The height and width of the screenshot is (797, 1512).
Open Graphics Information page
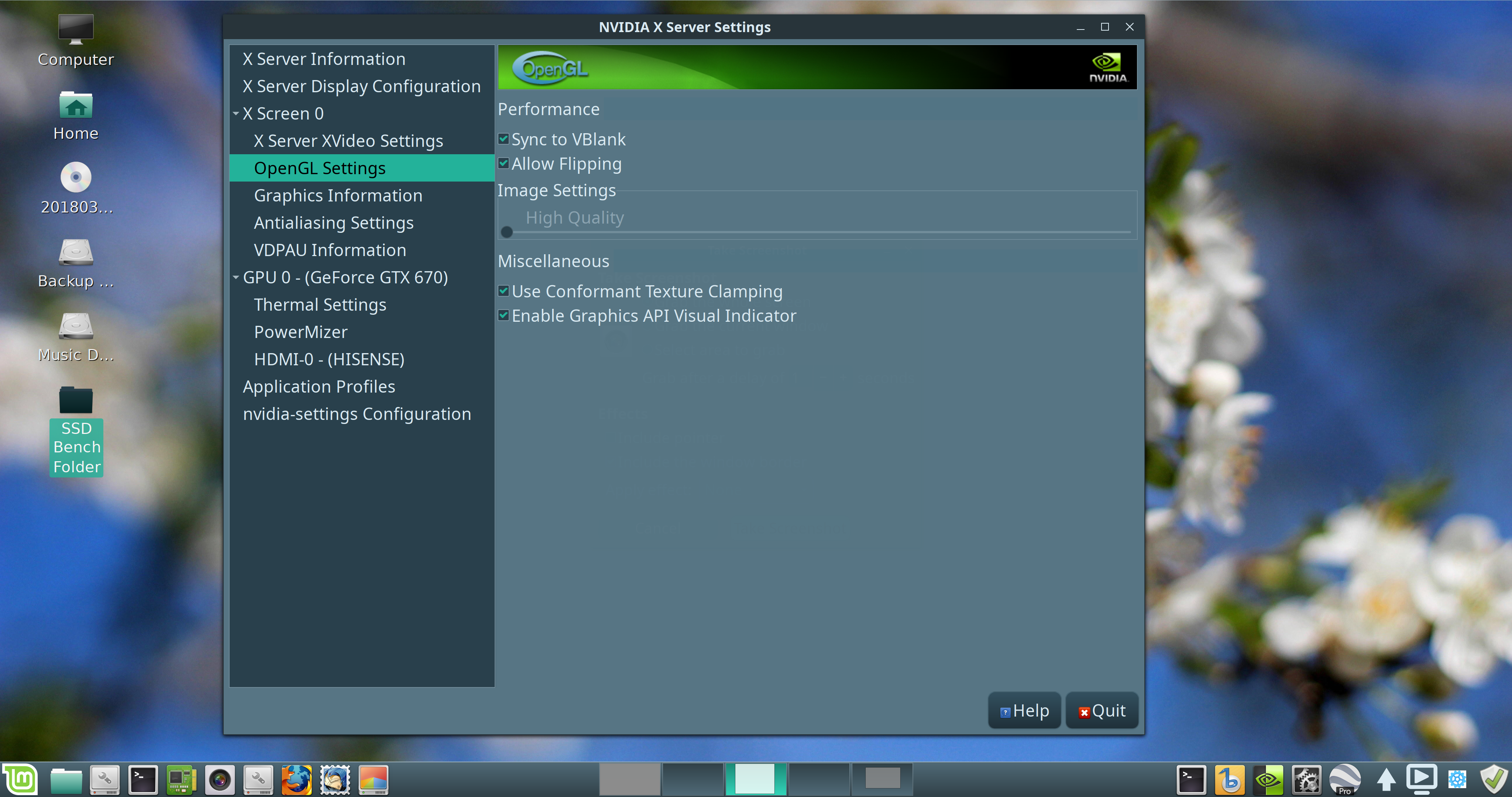[337, 196]
